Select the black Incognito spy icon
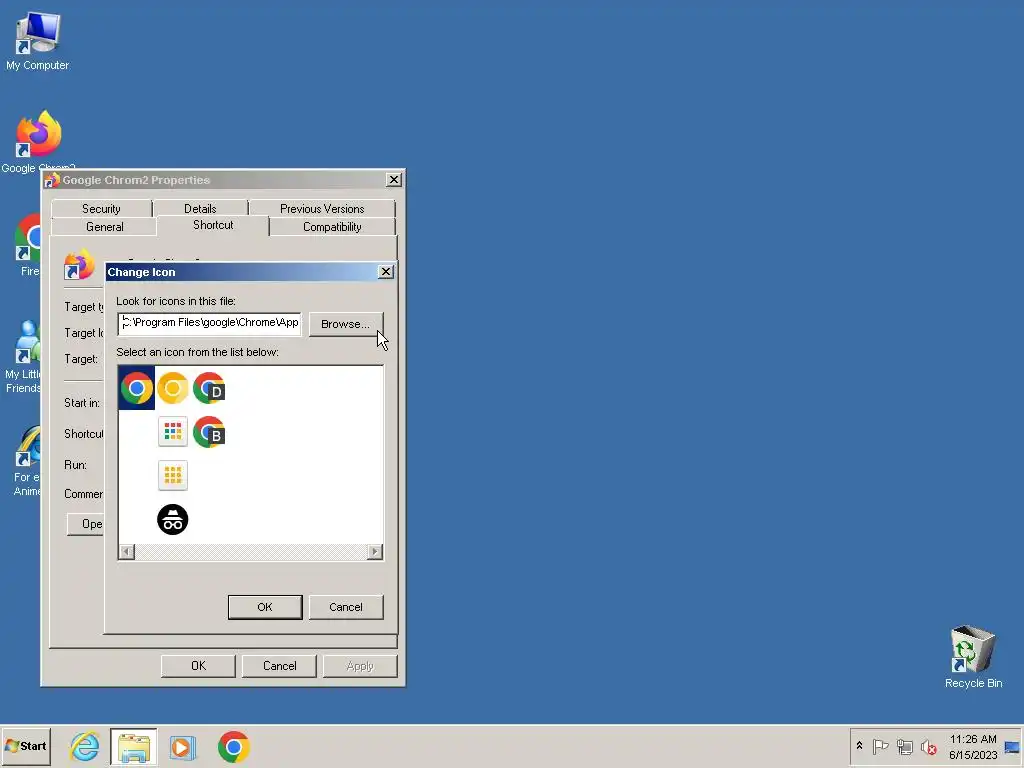The height and width of the screenshot is (768, 1024). (x=172, y=519)
